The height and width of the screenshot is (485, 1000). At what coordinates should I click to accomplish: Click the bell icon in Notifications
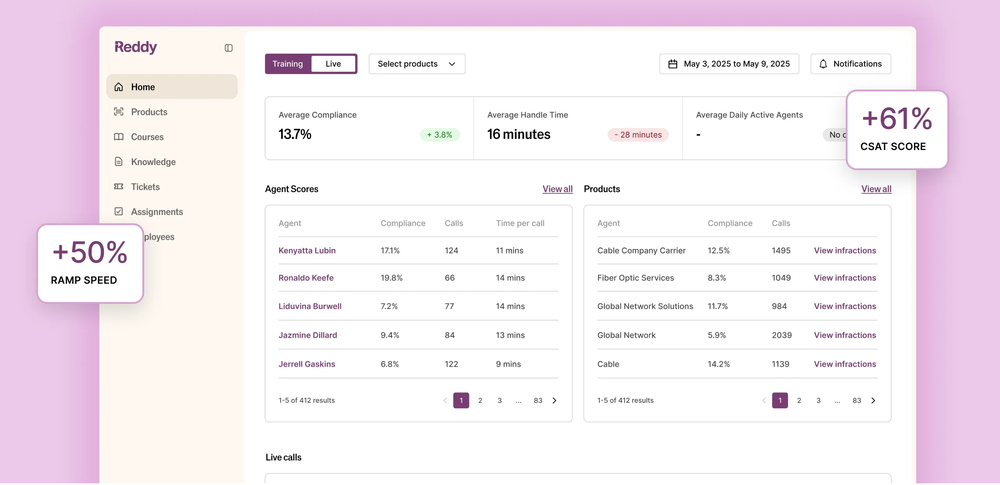point(823,64)
